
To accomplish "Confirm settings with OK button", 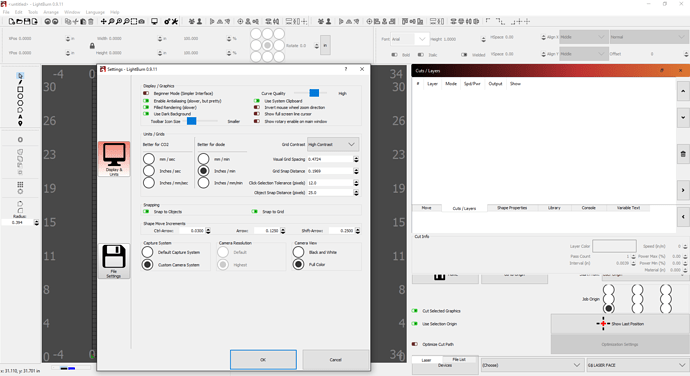I will coord(263,360).
